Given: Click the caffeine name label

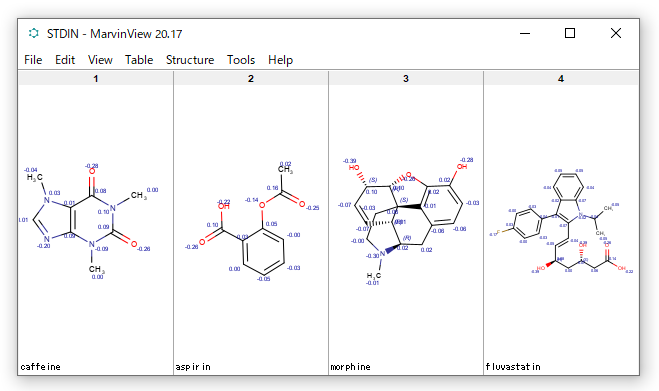Looking at the screenshot, I should point(40,367).
